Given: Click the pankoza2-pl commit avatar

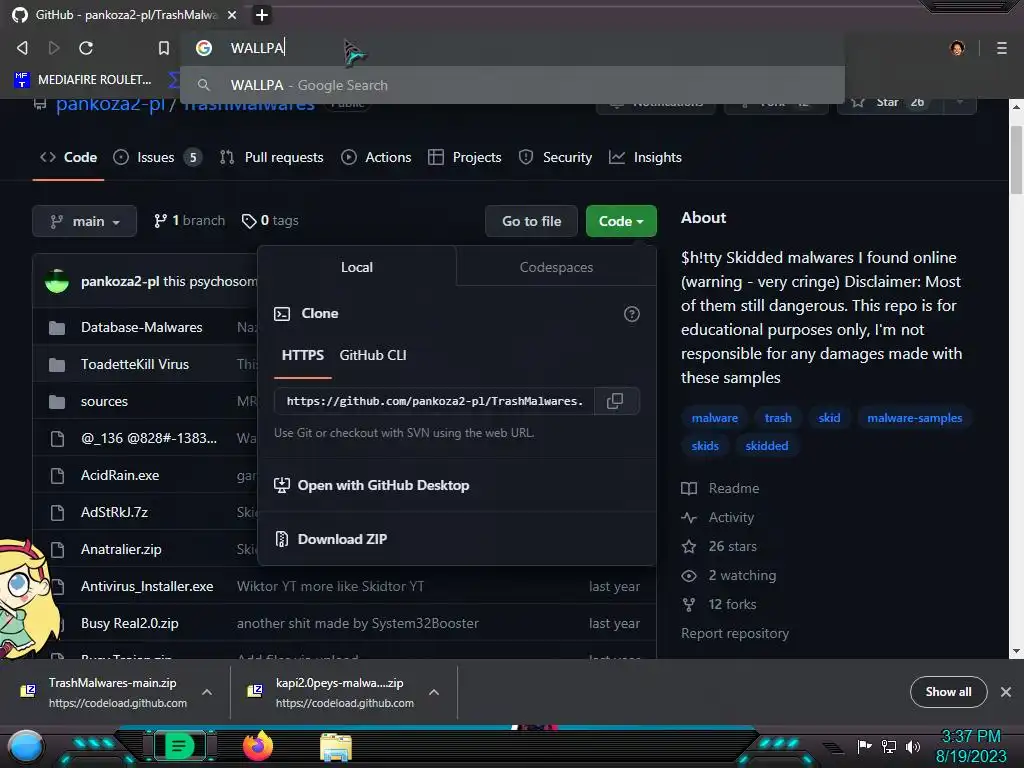Looking at the screenshot, I should click(57, 281).
